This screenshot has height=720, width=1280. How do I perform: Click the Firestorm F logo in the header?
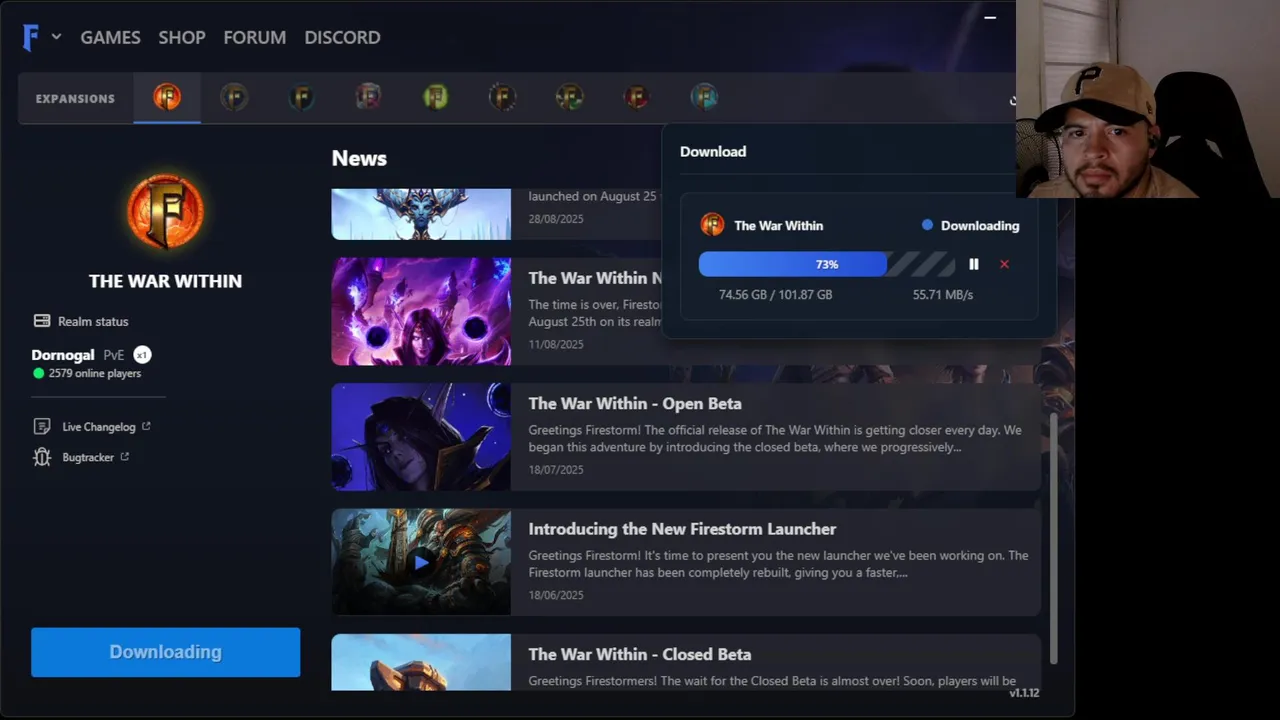[31, 37]
